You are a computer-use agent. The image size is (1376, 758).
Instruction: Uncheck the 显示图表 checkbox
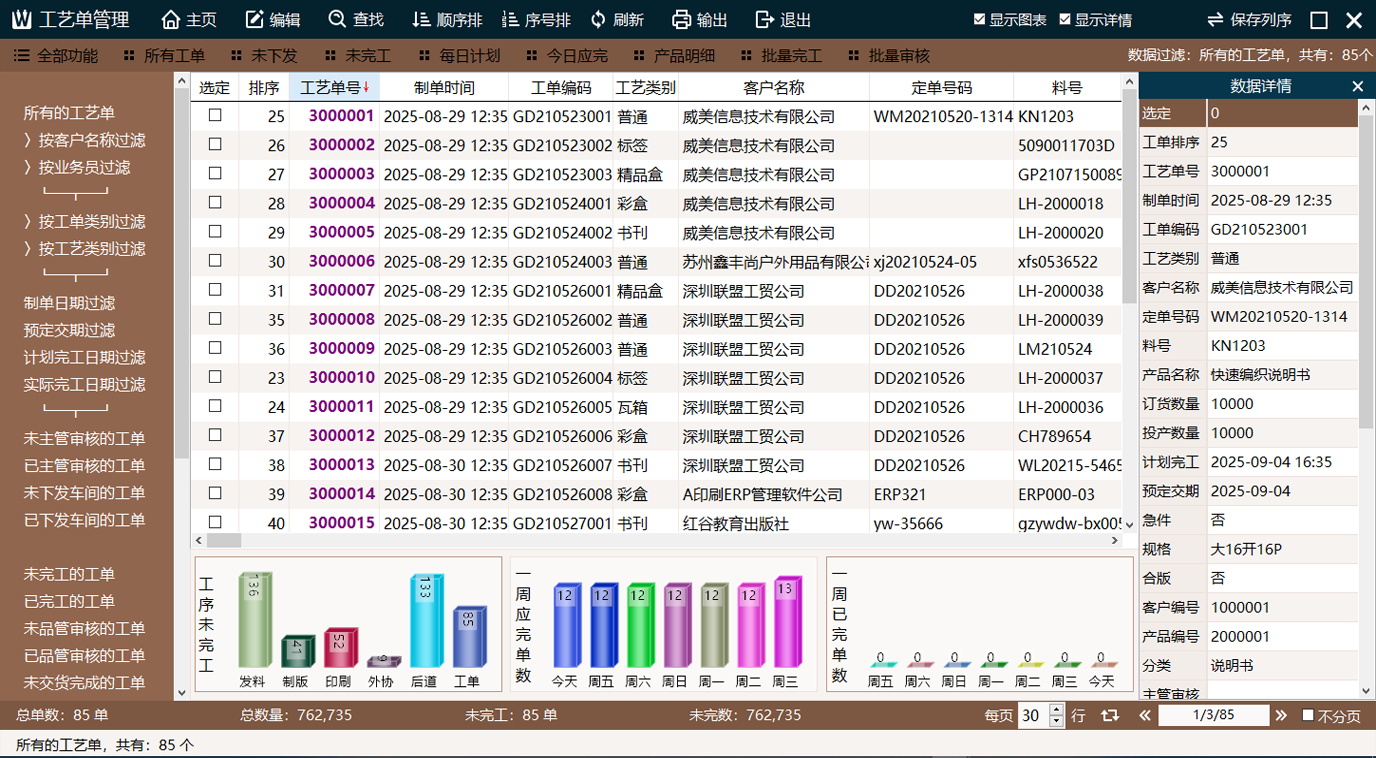pos(980,20)
